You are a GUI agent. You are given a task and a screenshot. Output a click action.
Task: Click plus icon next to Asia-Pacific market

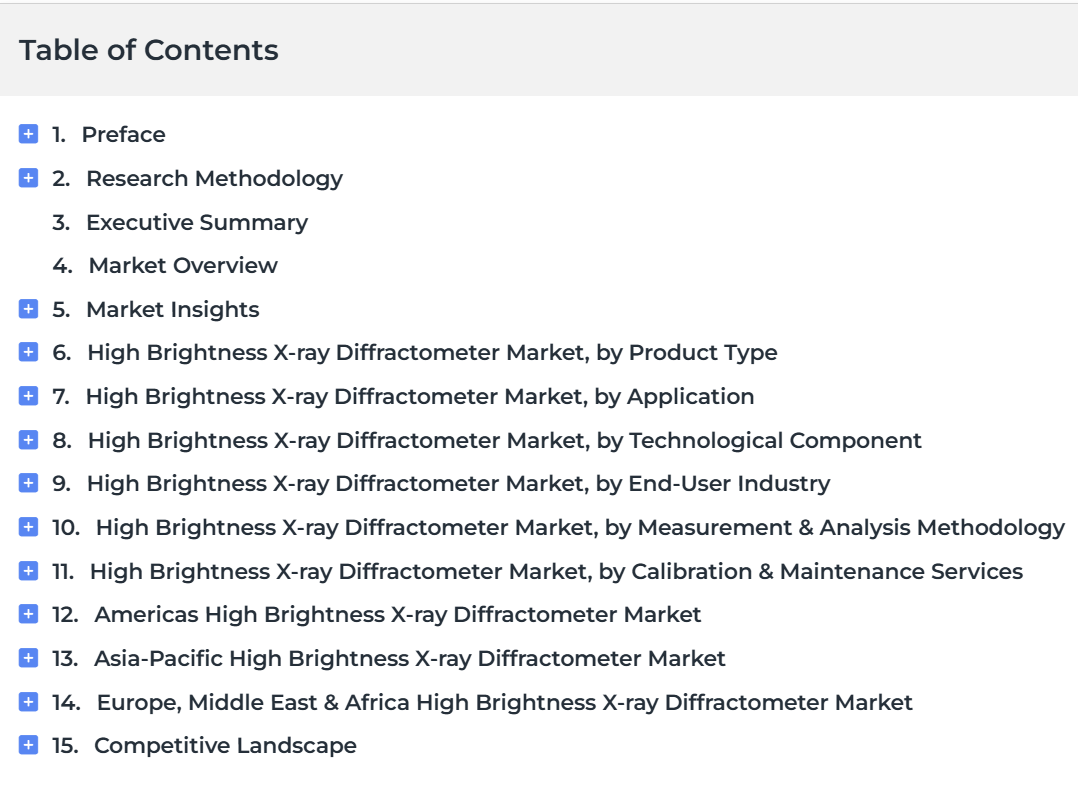(x=28, y=658)
